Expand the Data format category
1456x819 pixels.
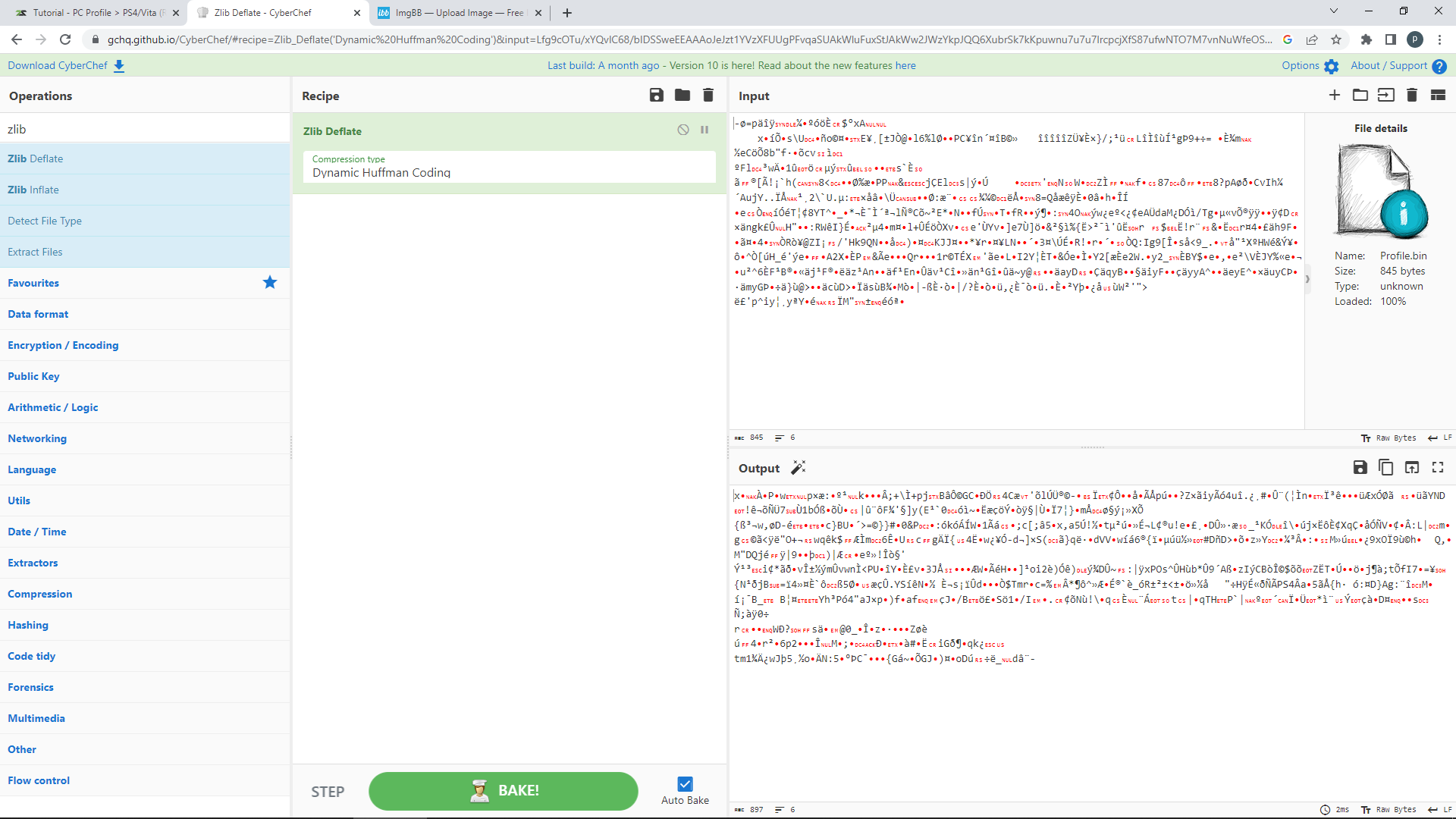click(145, 314)
